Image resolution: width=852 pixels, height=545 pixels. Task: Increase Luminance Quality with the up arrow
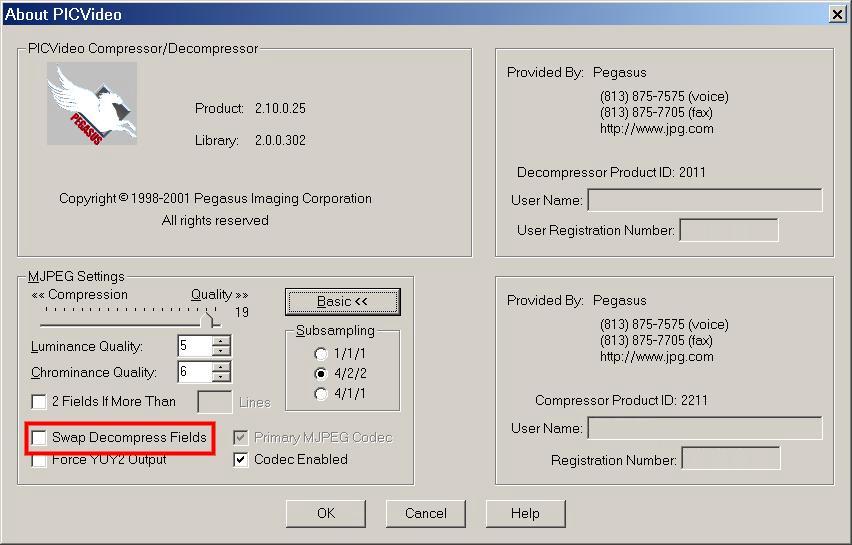click(x=221, y=341)
